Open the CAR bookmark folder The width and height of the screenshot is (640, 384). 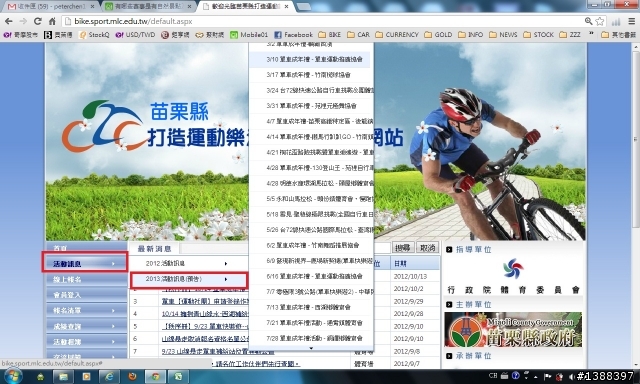358,35
